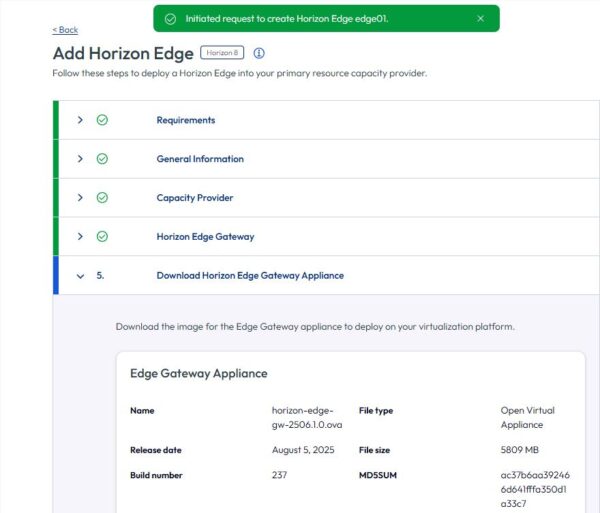Viewport: 600px width, 513px height.
Task: Select file type Open Virtual Appliance
Action: pyautogui.click(x=527, y=417)
